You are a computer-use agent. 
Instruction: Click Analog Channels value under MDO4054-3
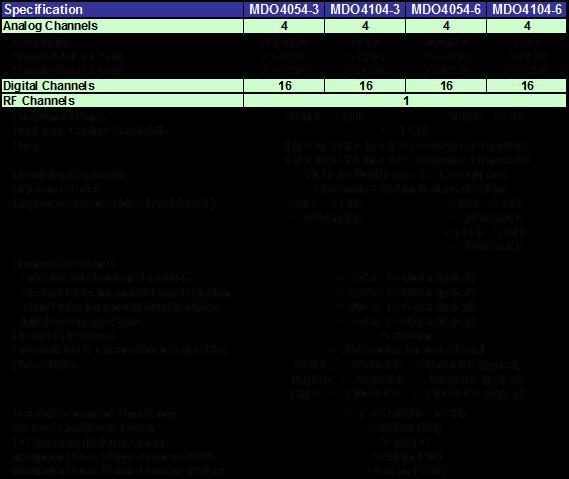[284, 26]
